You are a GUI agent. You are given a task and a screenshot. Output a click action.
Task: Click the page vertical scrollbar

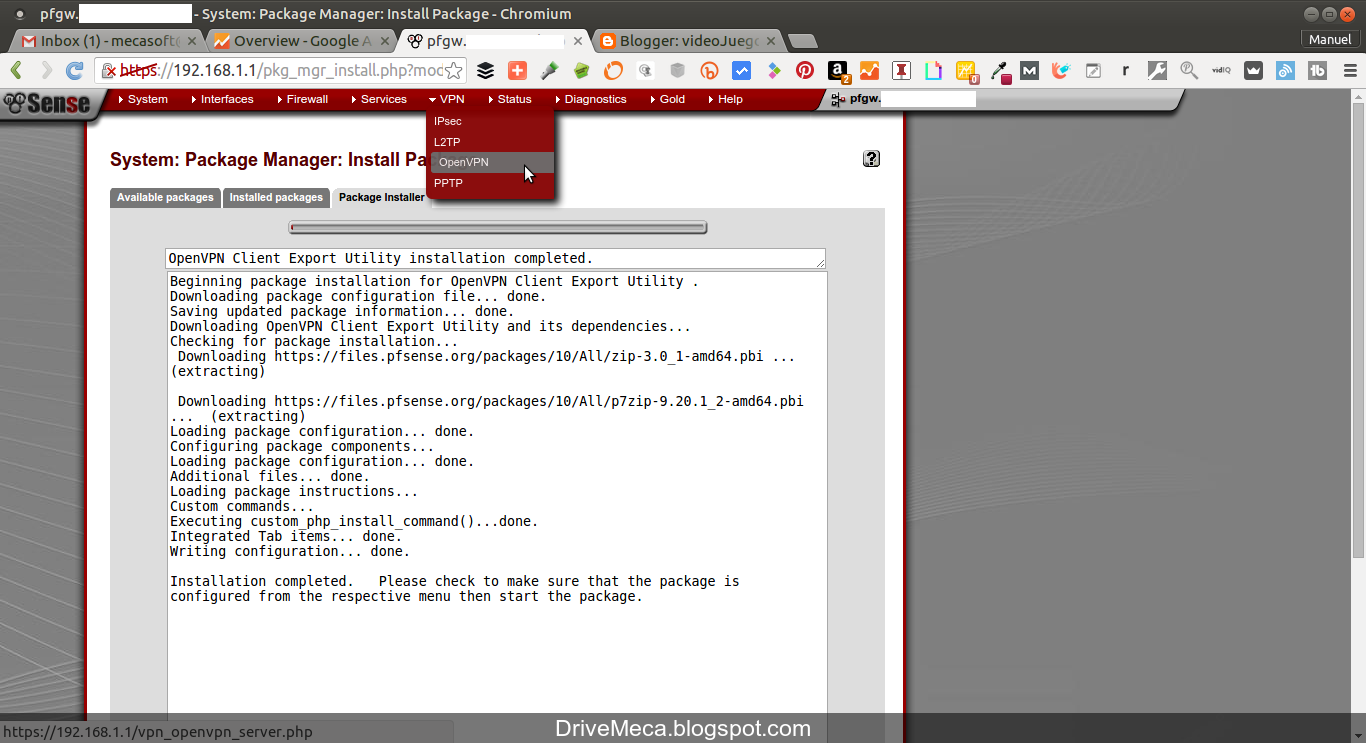(x=1358, y=330)
